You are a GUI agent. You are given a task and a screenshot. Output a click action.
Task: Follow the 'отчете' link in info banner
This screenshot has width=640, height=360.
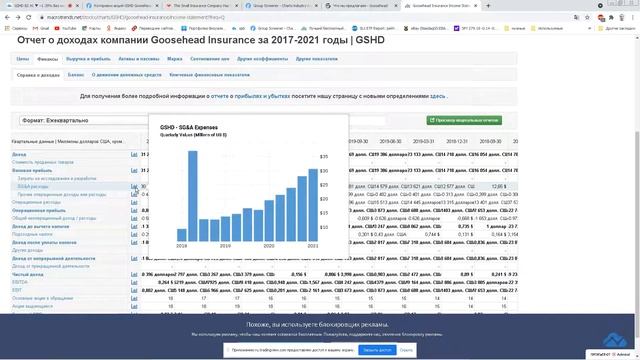tap(220, 96)
